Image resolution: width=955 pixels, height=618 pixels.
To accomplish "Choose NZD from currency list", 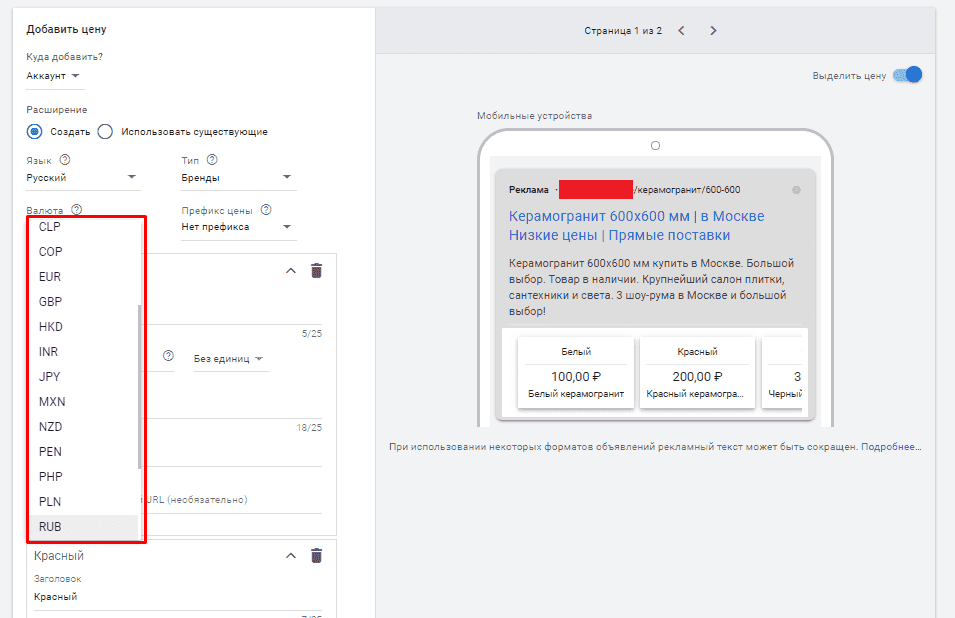I will pos(84,426).
